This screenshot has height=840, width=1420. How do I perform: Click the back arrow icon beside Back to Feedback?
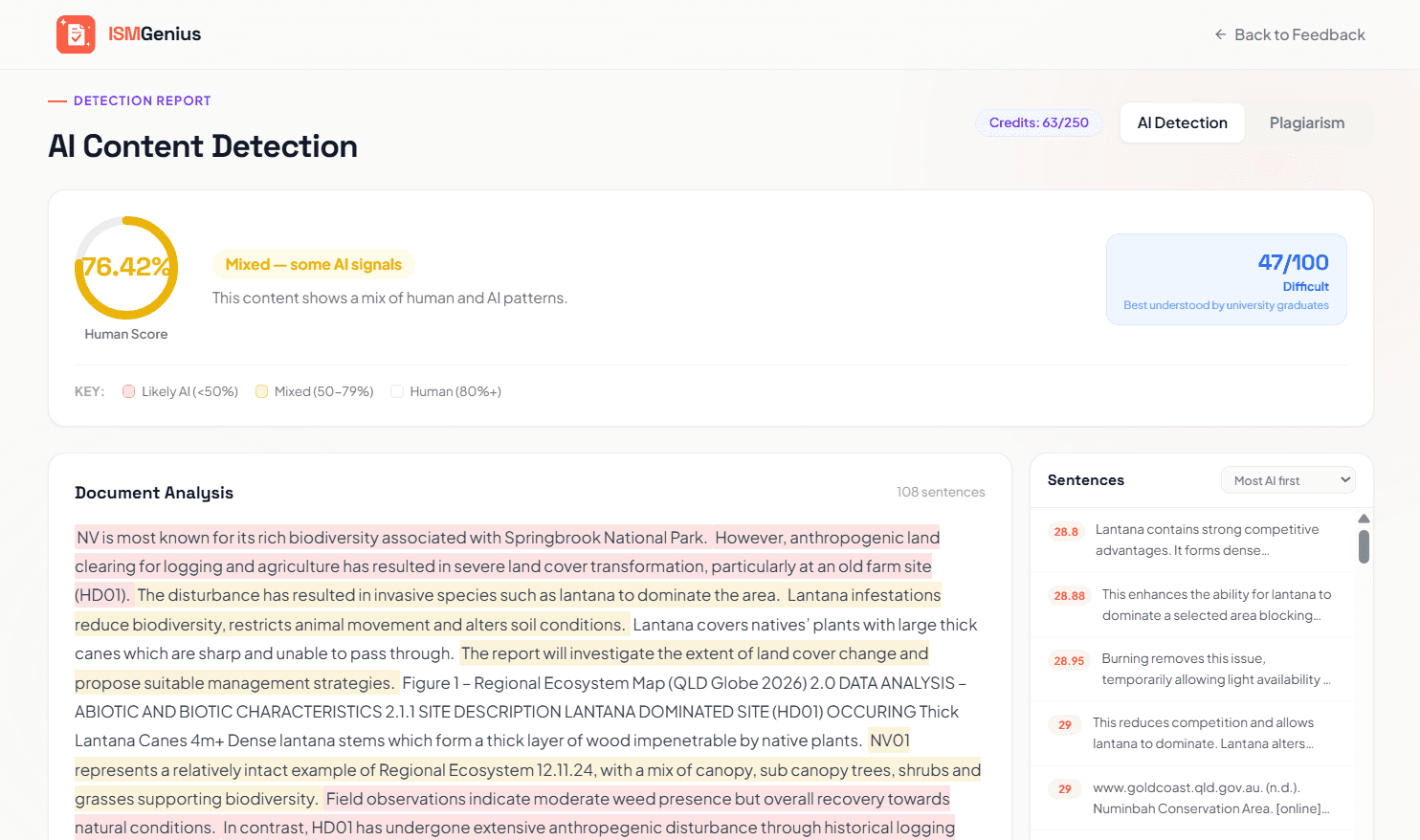click(x=1219, y=34)
